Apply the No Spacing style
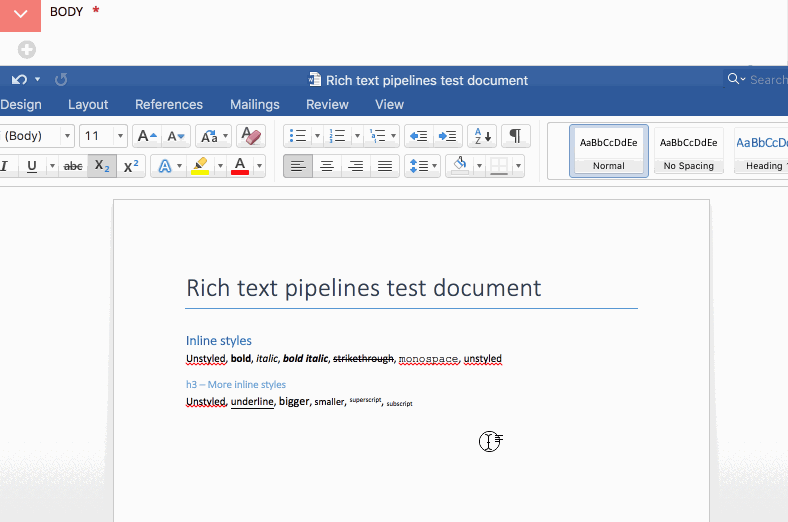 click(x=689, y=150)
